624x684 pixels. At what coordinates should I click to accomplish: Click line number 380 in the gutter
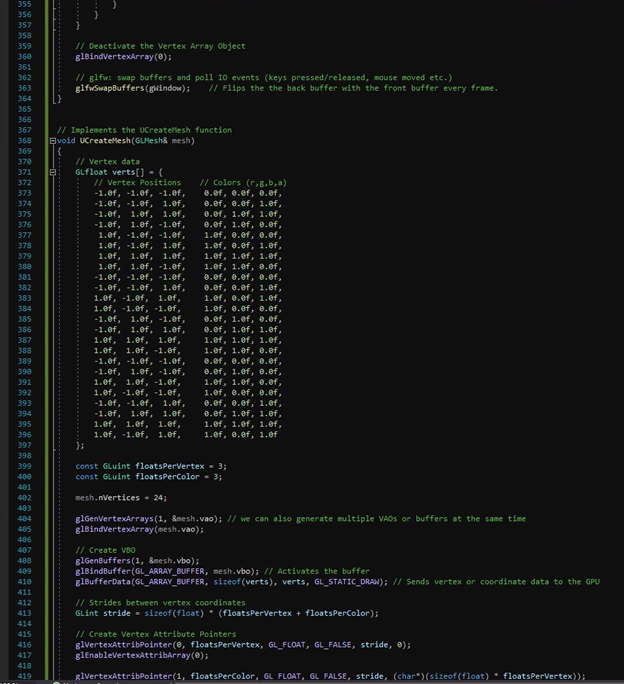click(x=24, y=267)
